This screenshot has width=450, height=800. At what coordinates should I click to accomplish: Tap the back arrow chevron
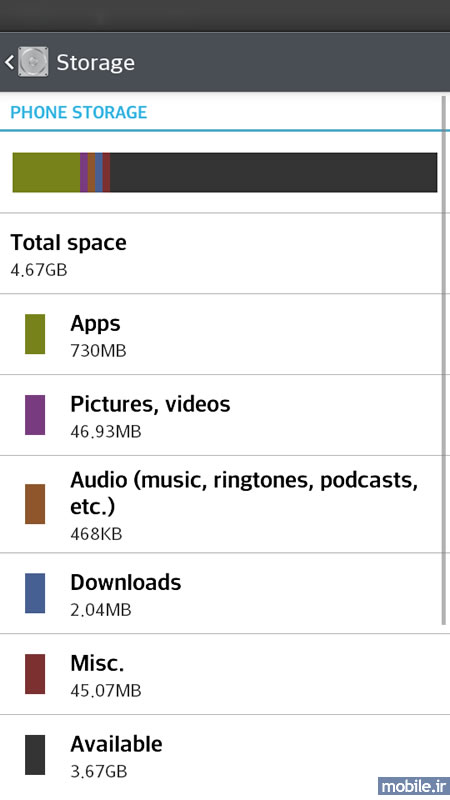coord(9,62)
